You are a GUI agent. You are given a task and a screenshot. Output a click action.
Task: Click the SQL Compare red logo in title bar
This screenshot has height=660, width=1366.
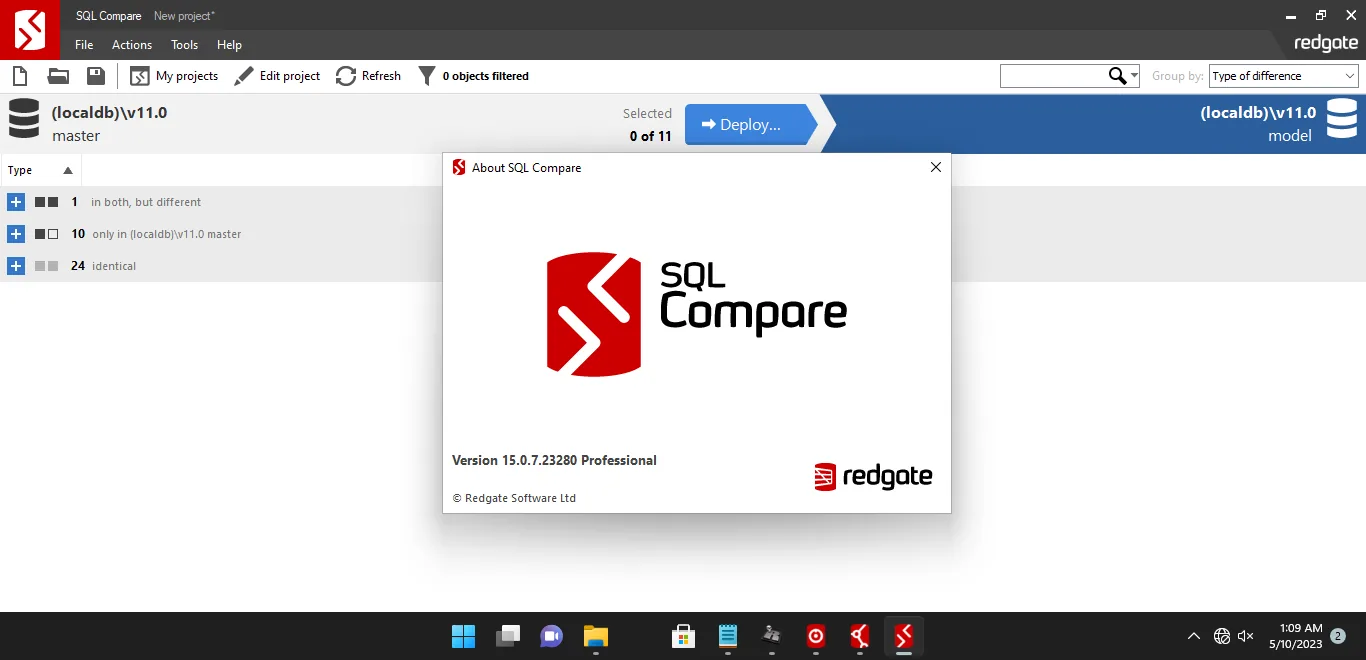(x=30, y=30)
